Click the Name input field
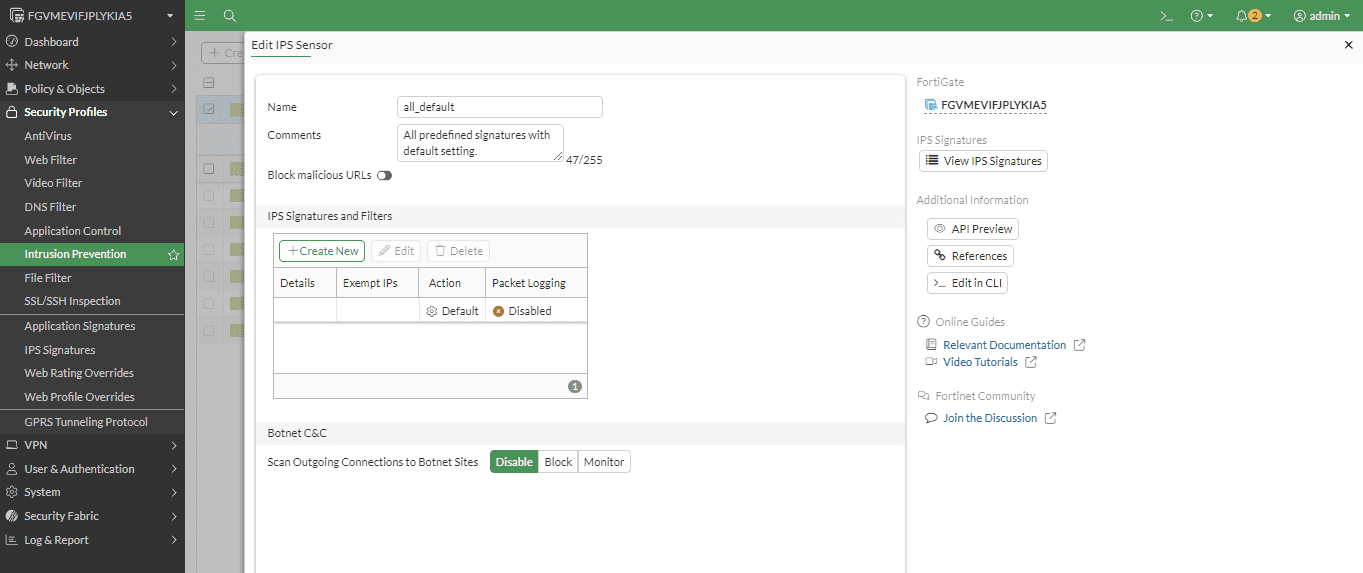This screenshot has height=573, width=1363. coord(500,107)
